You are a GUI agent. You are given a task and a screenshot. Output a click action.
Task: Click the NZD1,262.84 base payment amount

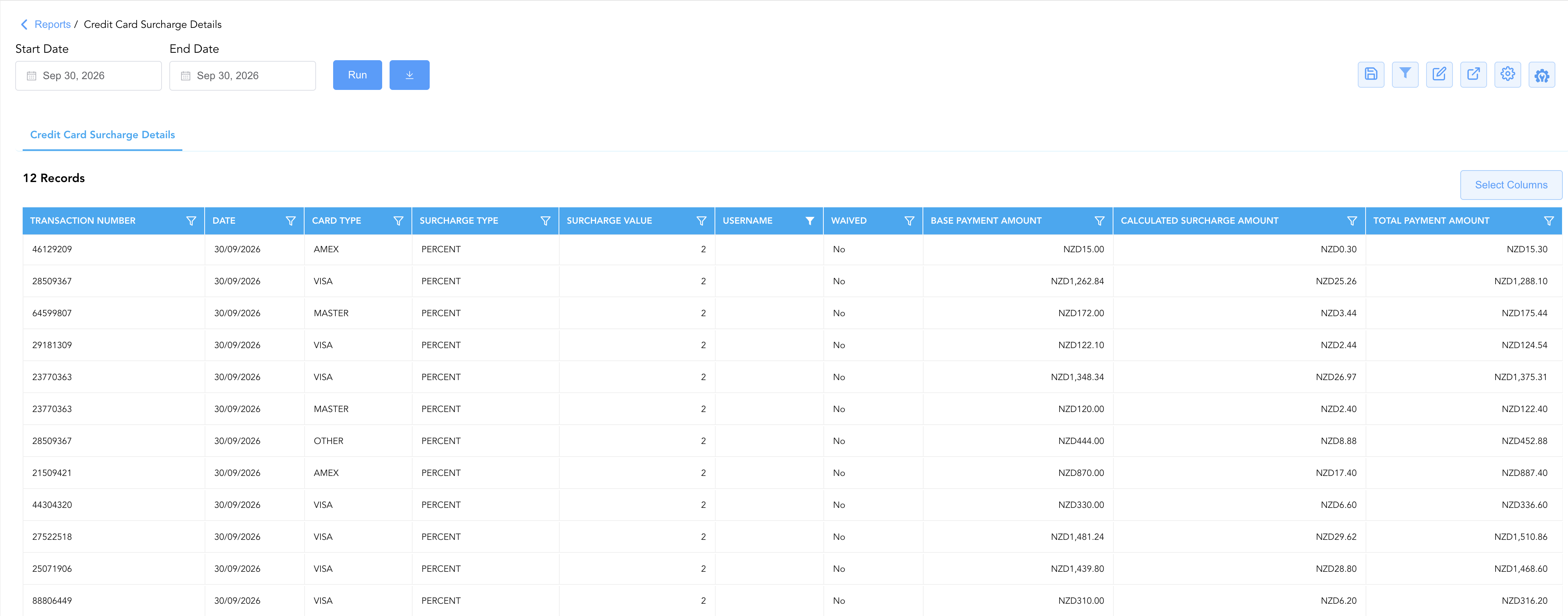coord(1077,281)
